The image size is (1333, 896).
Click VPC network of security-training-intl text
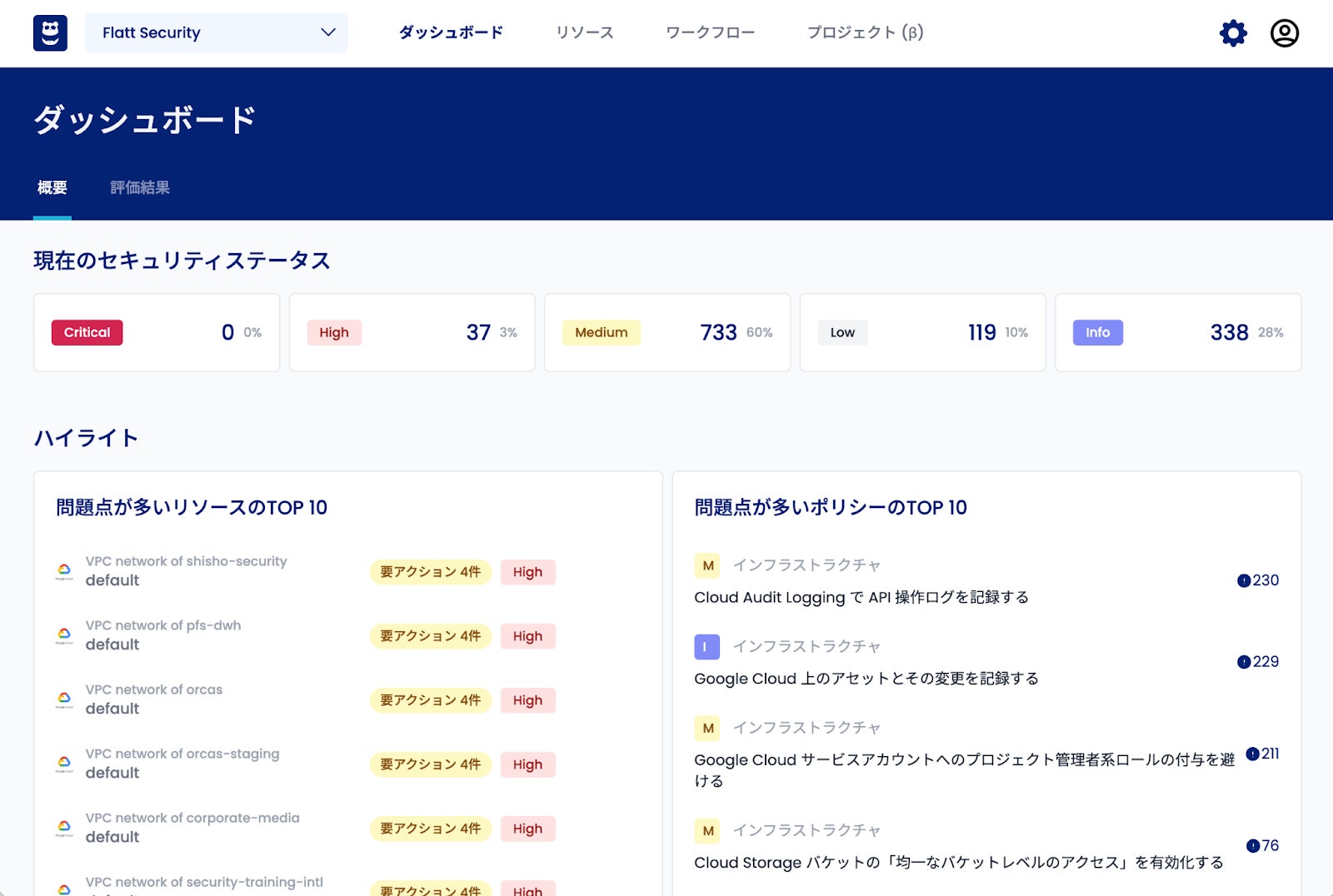[x=204, y=882]
